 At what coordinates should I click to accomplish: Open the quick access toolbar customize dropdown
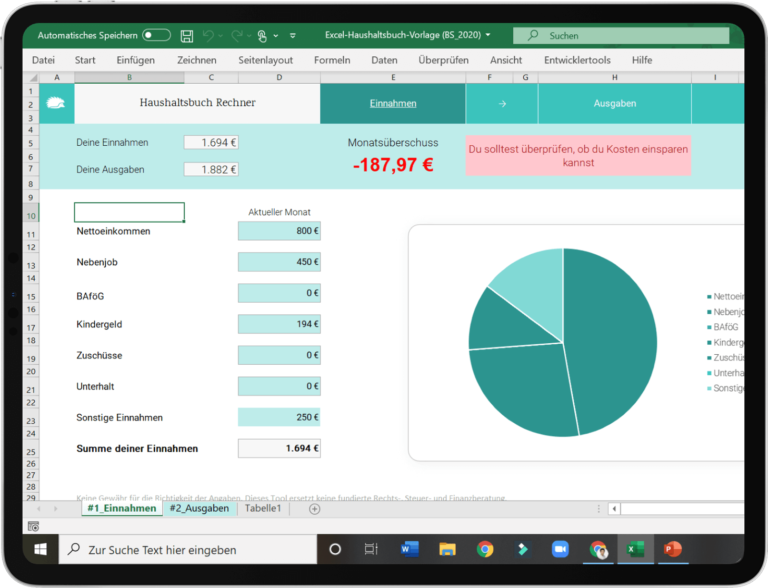tap(293, 36)
